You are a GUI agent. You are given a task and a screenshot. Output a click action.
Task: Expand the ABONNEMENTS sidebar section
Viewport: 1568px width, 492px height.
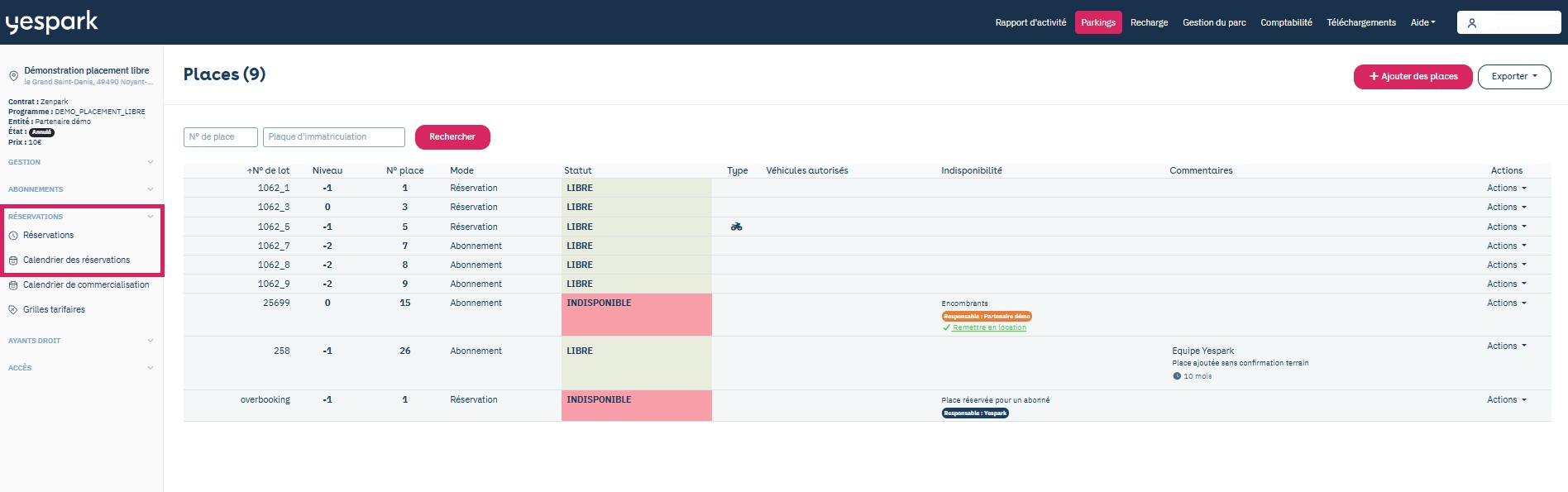(81, 189)
